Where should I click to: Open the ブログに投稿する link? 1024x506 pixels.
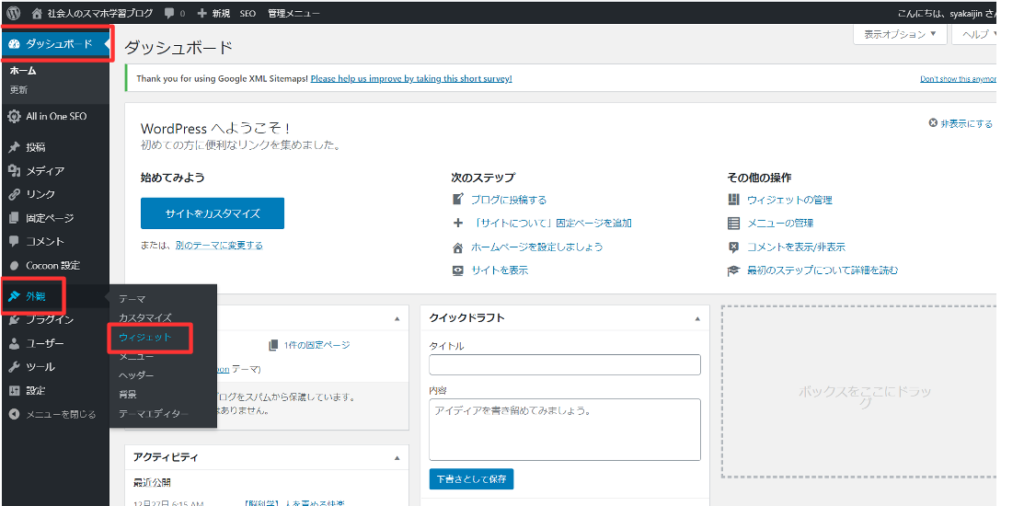508,200
